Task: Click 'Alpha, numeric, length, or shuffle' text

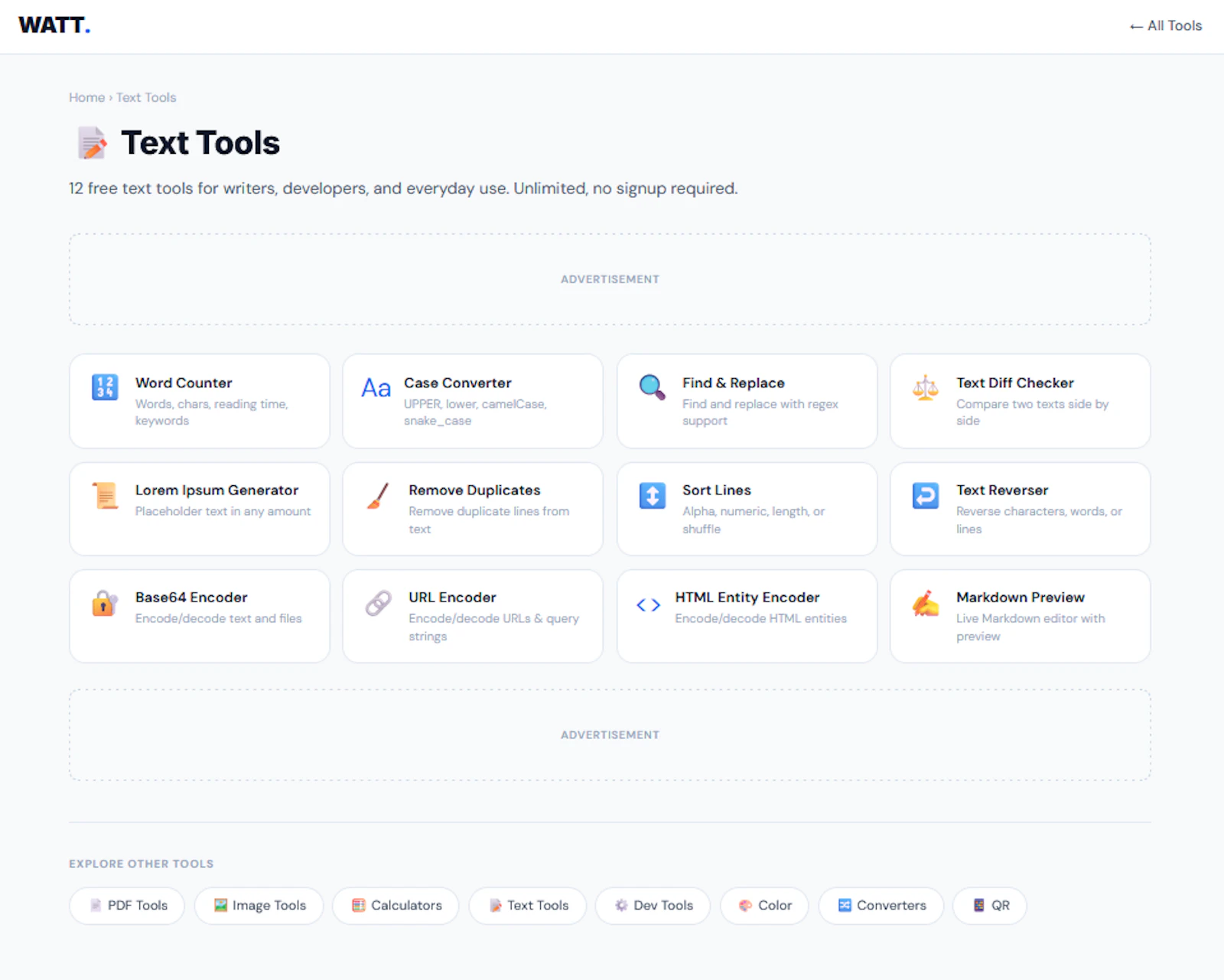Action: click(754, 520)
